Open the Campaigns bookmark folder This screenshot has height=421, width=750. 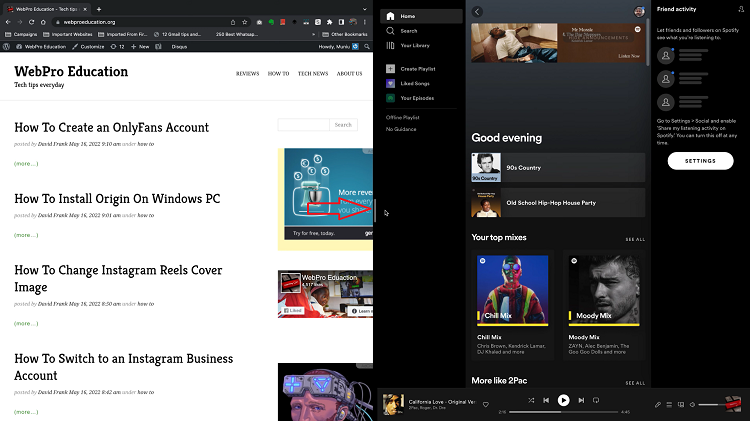(x=21, y=34)
